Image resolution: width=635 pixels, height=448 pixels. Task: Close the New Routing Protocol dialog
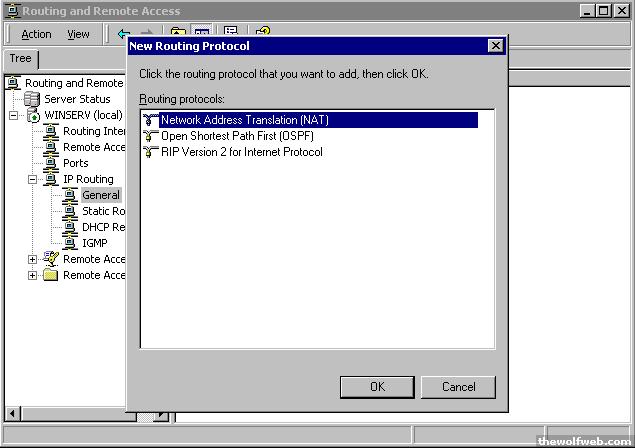[x=495, y=46]
